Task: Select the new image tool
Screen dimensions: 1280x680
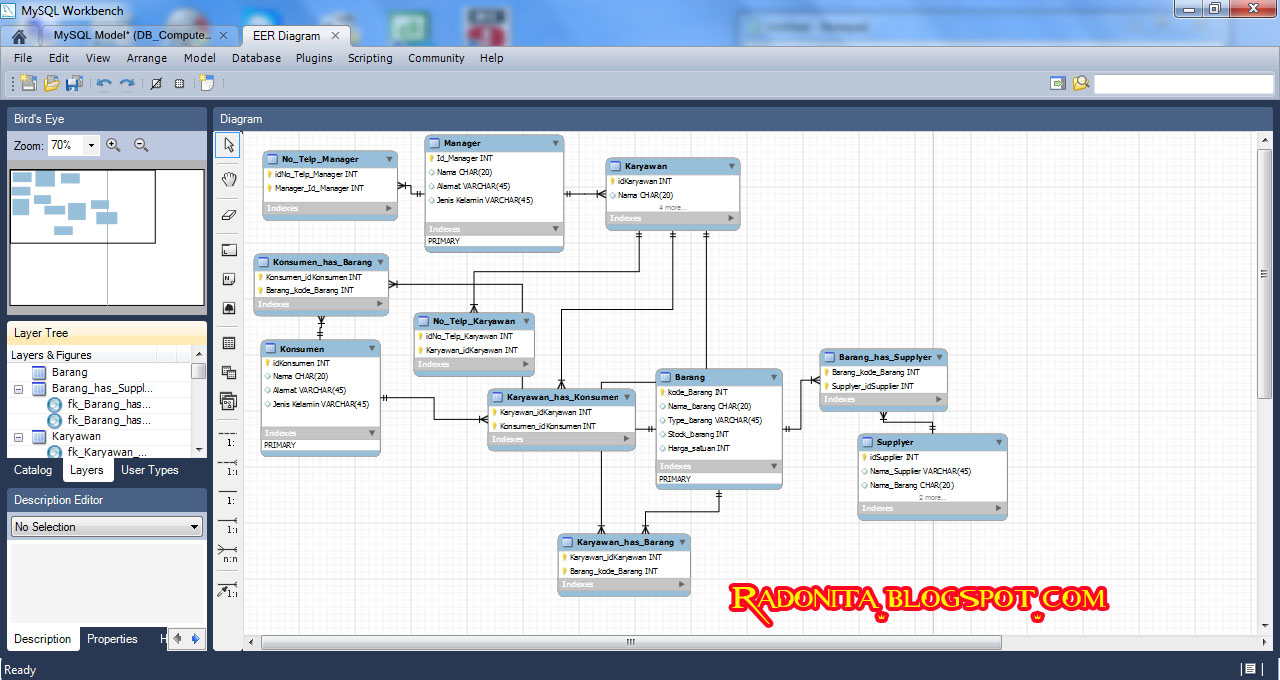Action: coord(229,308)
